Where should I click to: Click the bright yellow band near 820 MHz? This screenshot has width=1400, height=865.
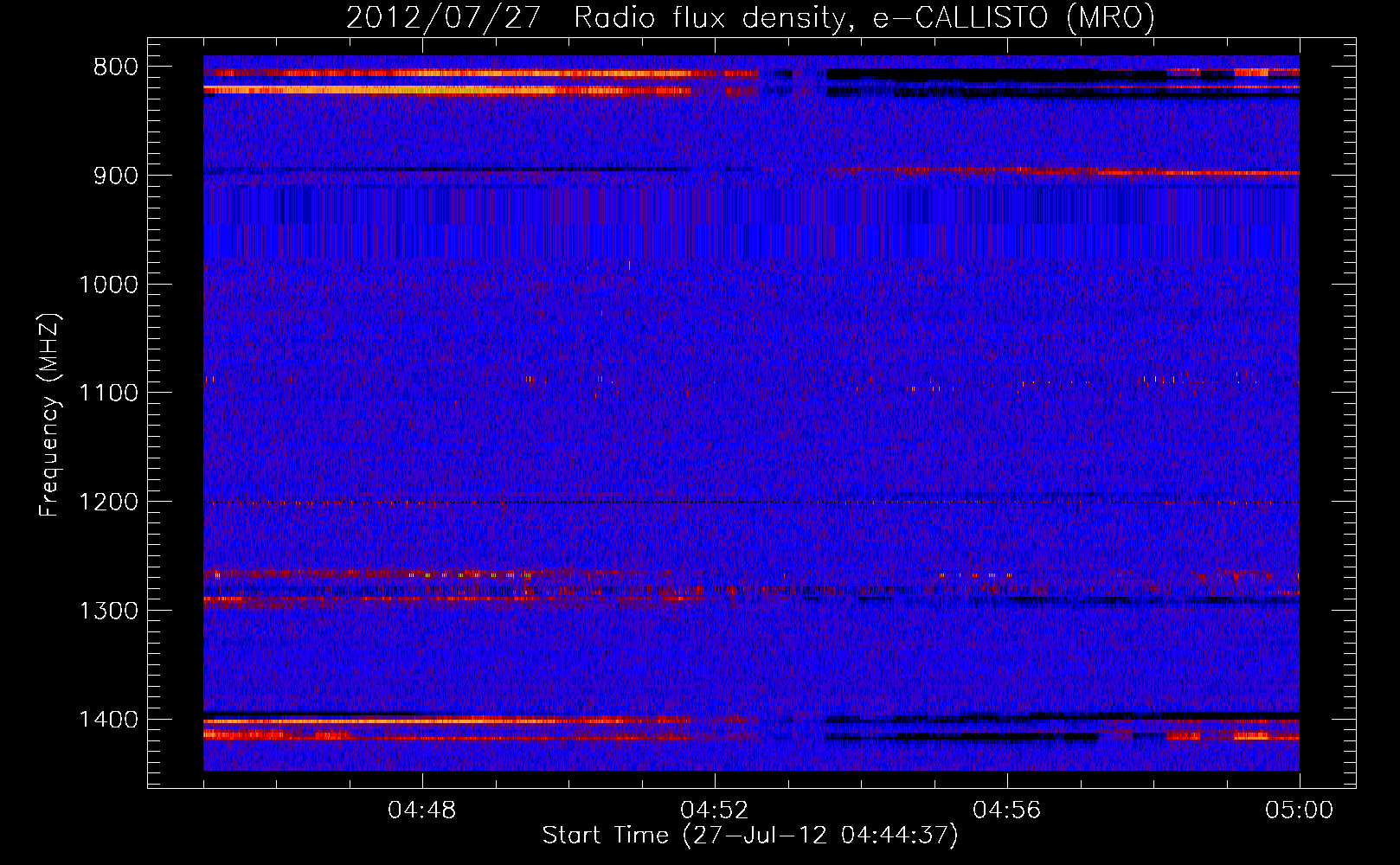click(x=433, y=89)
